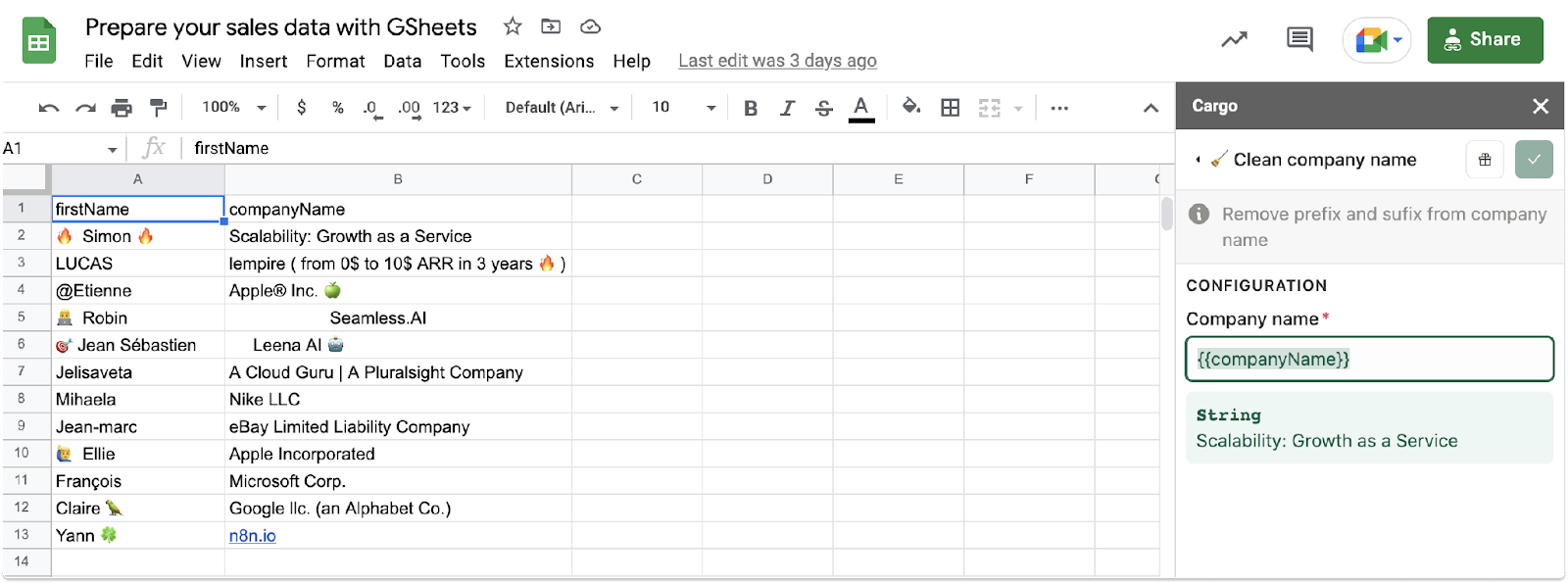1568x583 pixels.
Task: Open the Extensions menu
Action: [549, 61]
